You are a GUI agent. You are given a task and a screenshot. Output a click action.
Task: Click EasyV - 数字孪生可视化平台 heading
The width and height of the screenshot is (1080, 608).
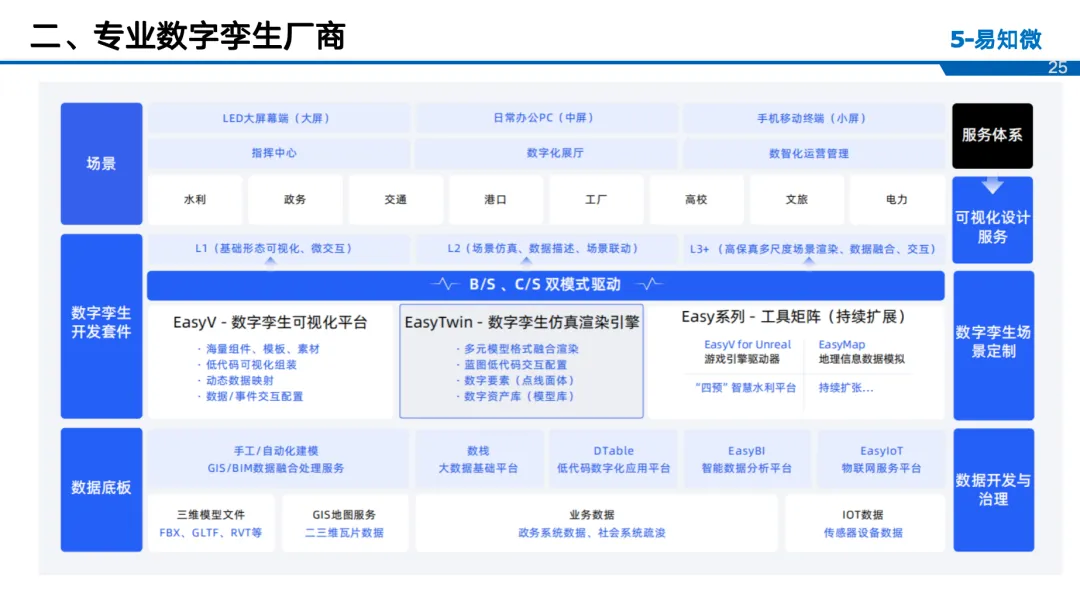click(270, 322)
